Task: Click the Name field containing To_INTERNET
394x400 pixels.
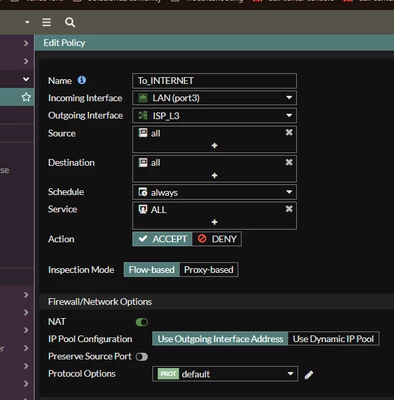Action: click(x=214, y=81)
